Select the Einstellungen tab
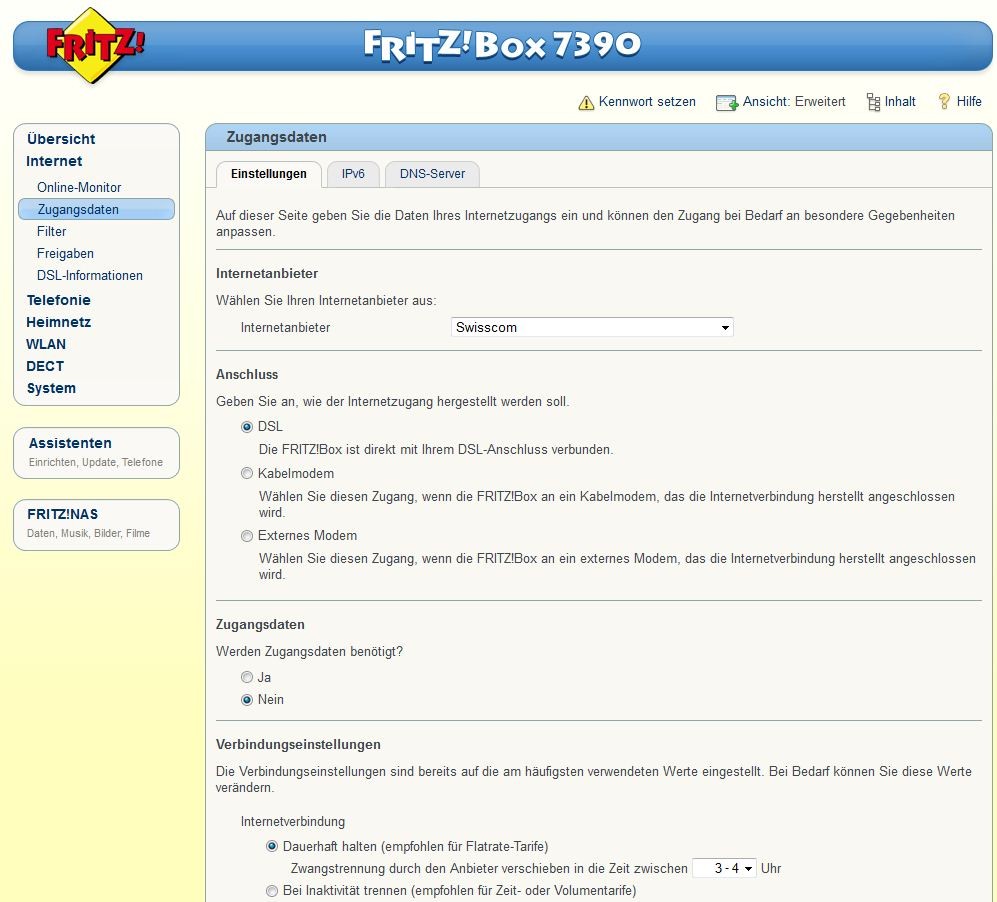Screen dimensions: 997x902 pyautogui.click(x=268, y=172)
